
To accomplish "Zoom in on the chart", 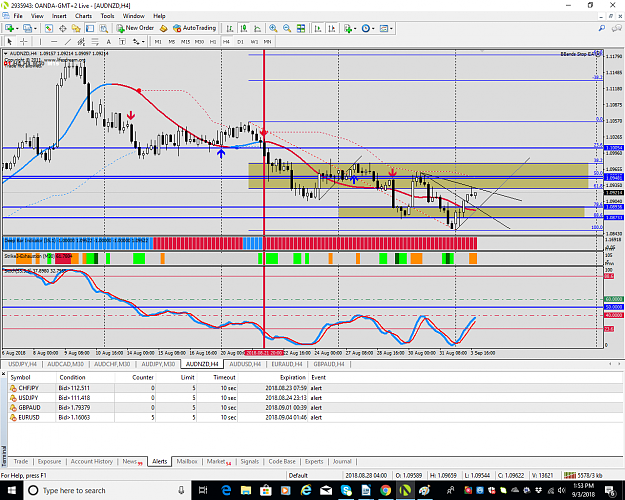I will [x=273, y=28].
